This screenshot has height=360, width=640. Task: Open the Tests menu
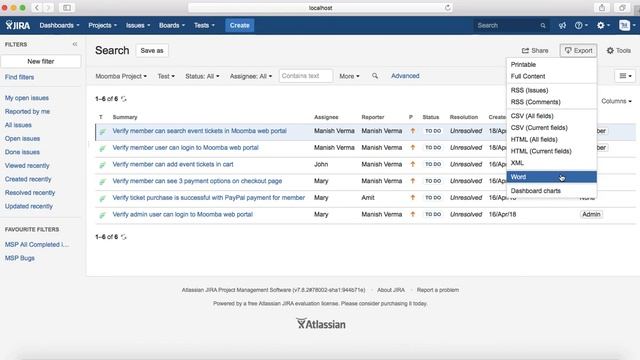tap(204, 25)
